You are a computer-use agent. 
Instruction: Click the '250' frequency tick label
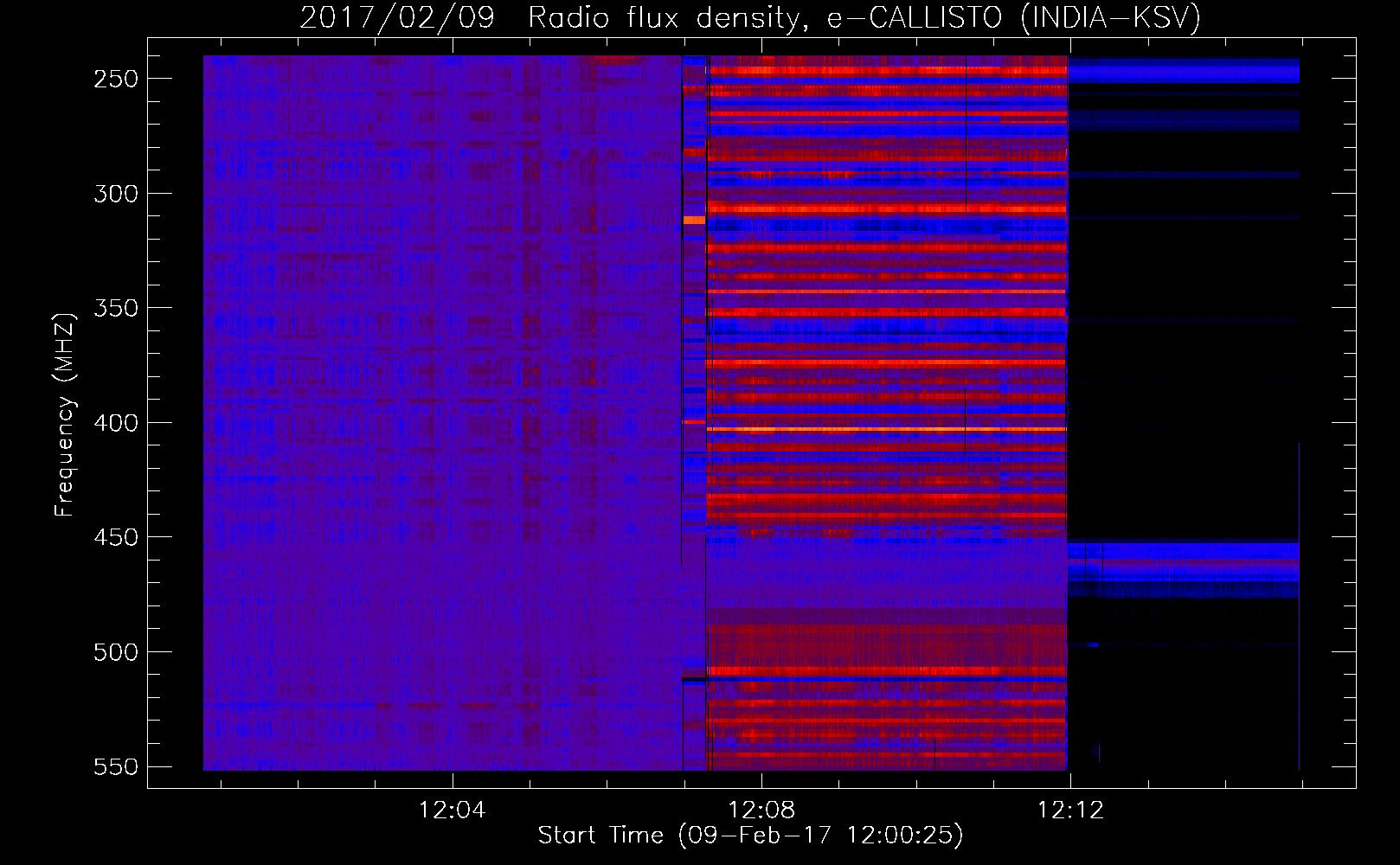(116, 79)
